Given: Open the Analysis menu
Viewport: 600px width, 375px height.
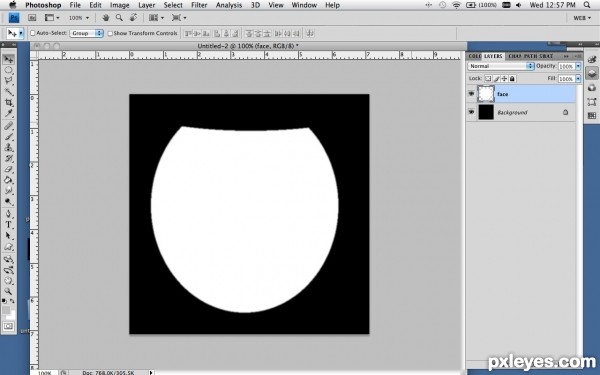Looking at the screenshot, I should pyautogui.click(x=228, y=5).
